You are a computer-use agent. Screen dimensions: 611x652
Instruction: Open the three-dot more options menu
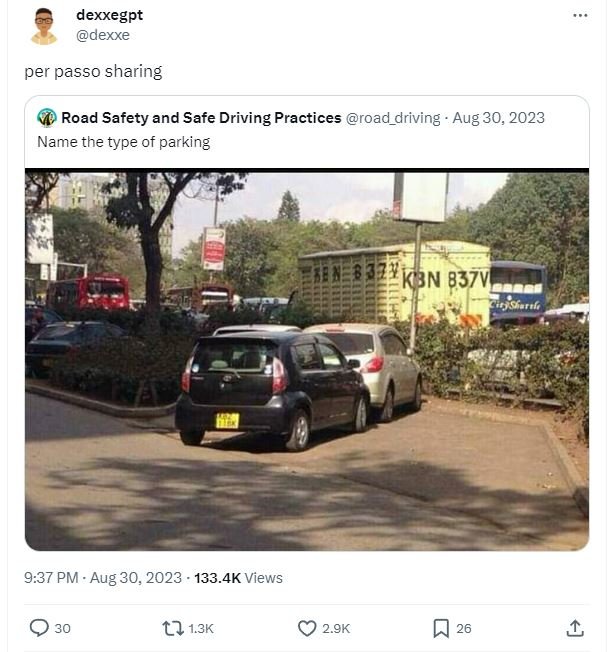click(580, 16)
